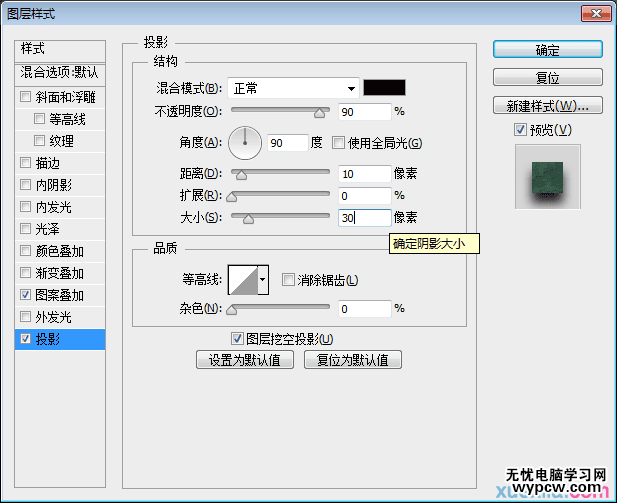This screenshot has width=617, height=503.
Task: Uncheck the 投影 effect checkbox
Action: click(x=25, y=339)
